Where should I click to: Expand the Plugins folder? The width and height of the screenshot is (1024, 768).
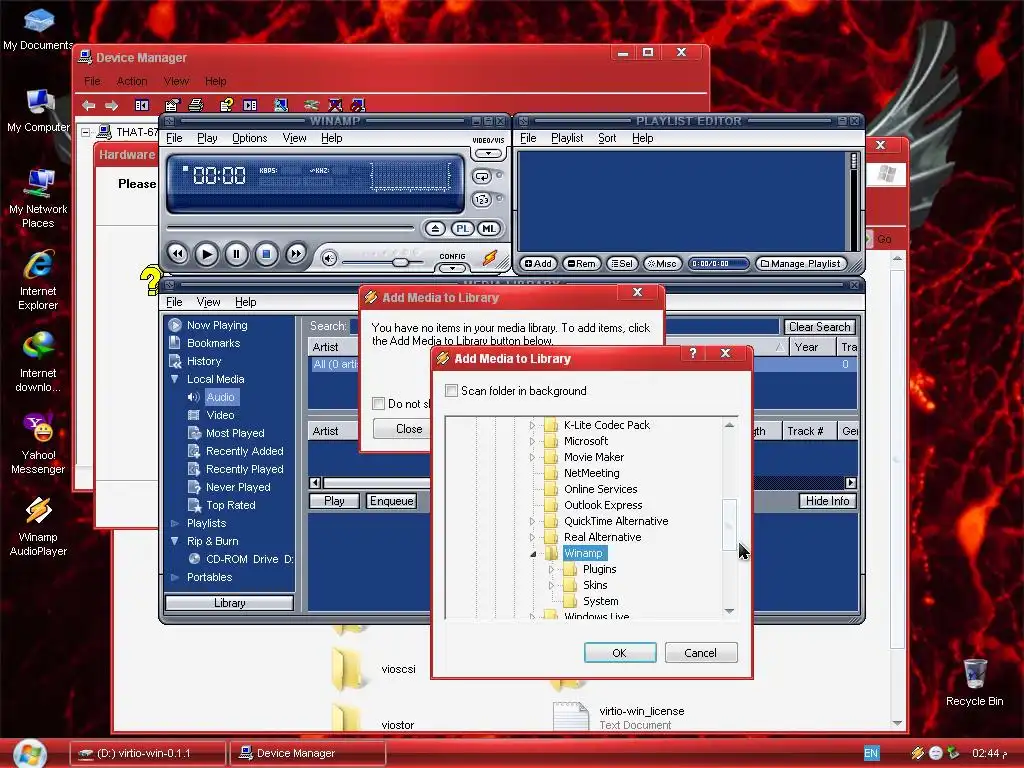point(551,569)
